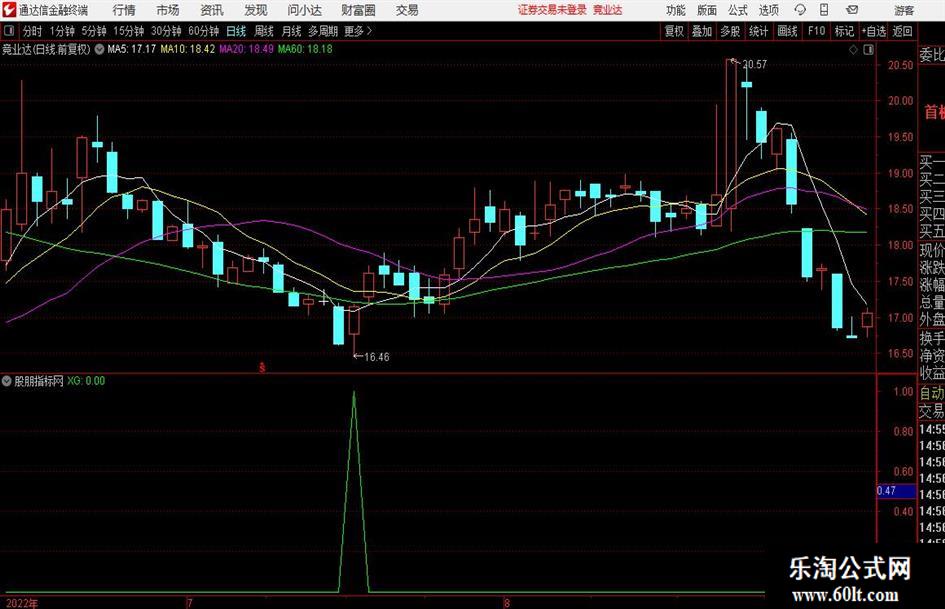Expand the 股朋指标网 indicator dropdown arrow
This screenshot has width=945, height=609.
7,381
